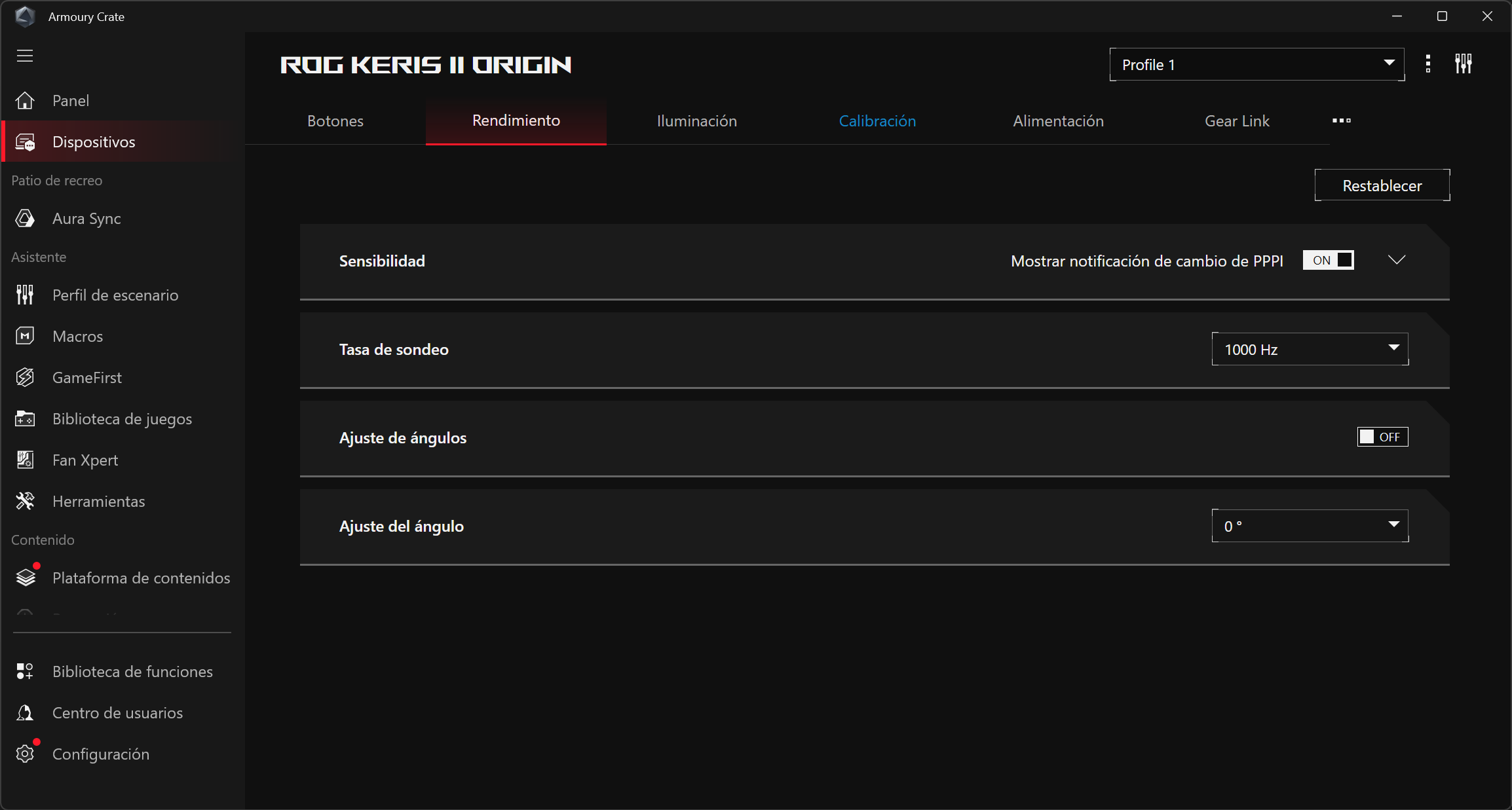Screen dimensions: 1512x810
Task: Close the Armoury Crate window
Action: 1487,16
